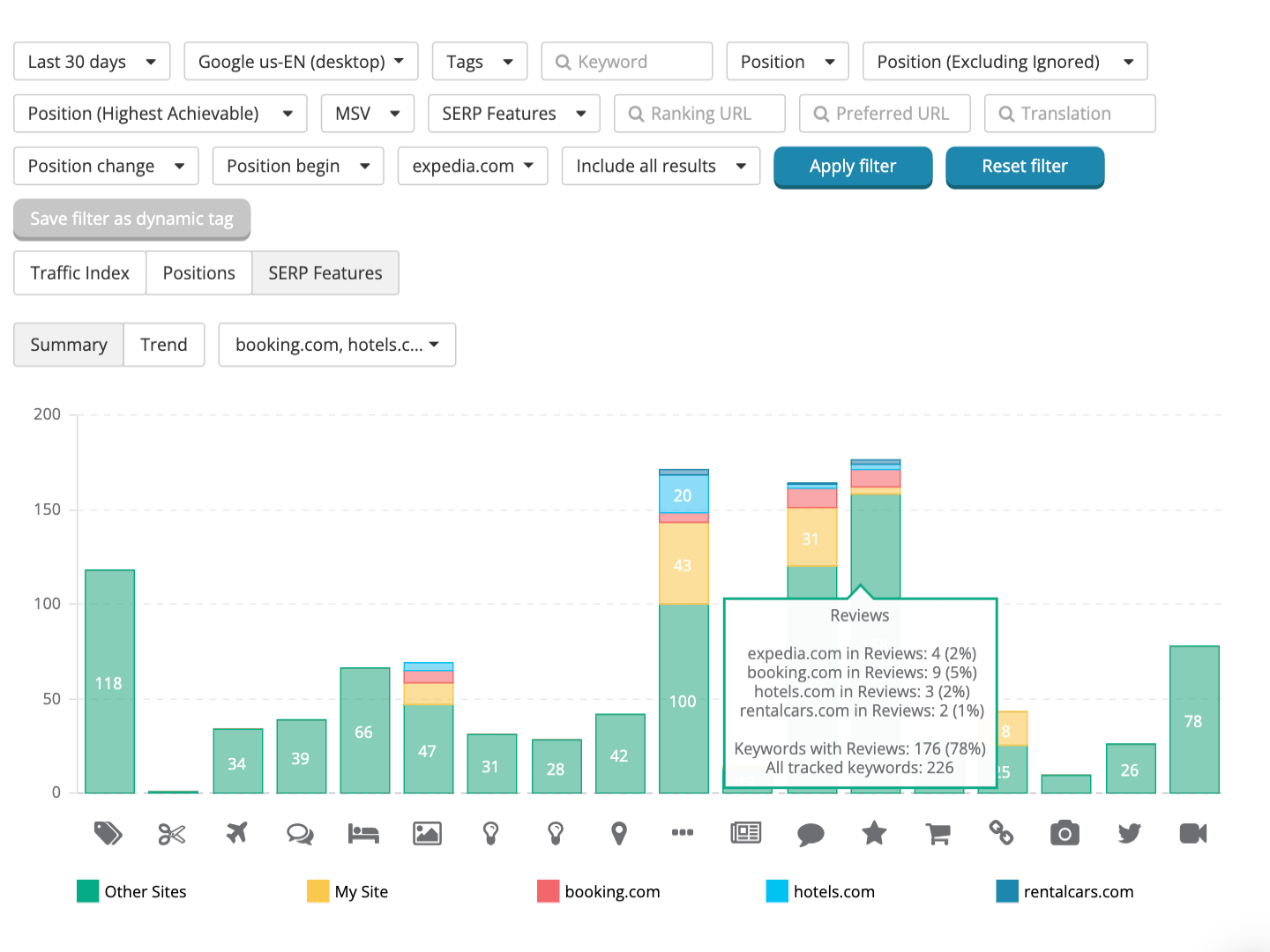Click the 118 Other Sites bar
This screenshot has height=952, width=1270.
(109, 681)
